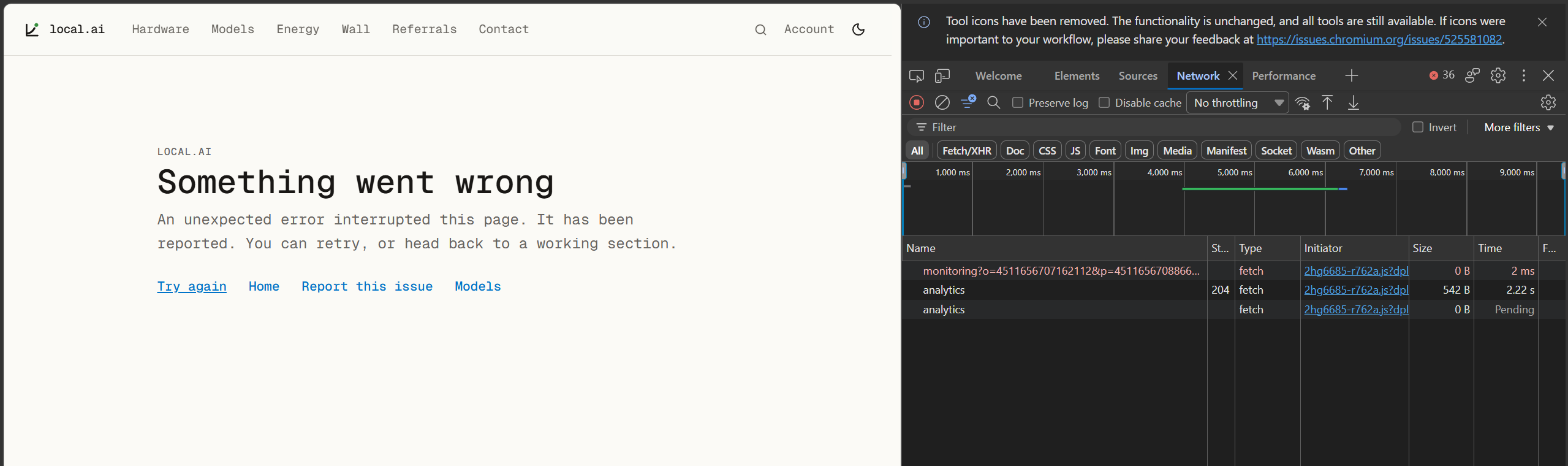Select the analytics request with status 204
Screen dimensions: 1568x466
pyautogui.click(x=1233, y=290)
